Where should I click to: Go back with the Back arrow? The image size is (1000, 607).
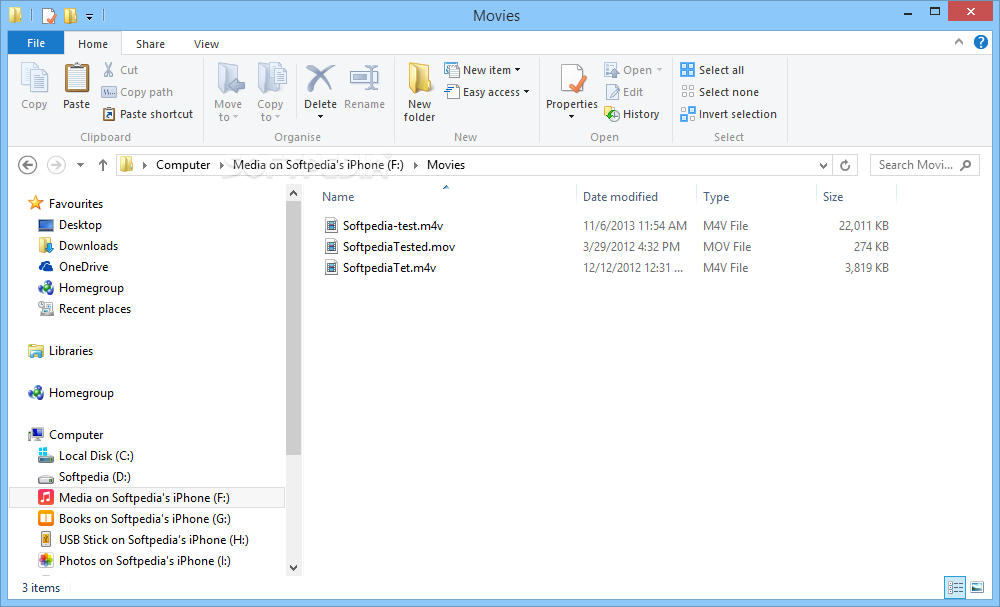(x=27, y=165)
